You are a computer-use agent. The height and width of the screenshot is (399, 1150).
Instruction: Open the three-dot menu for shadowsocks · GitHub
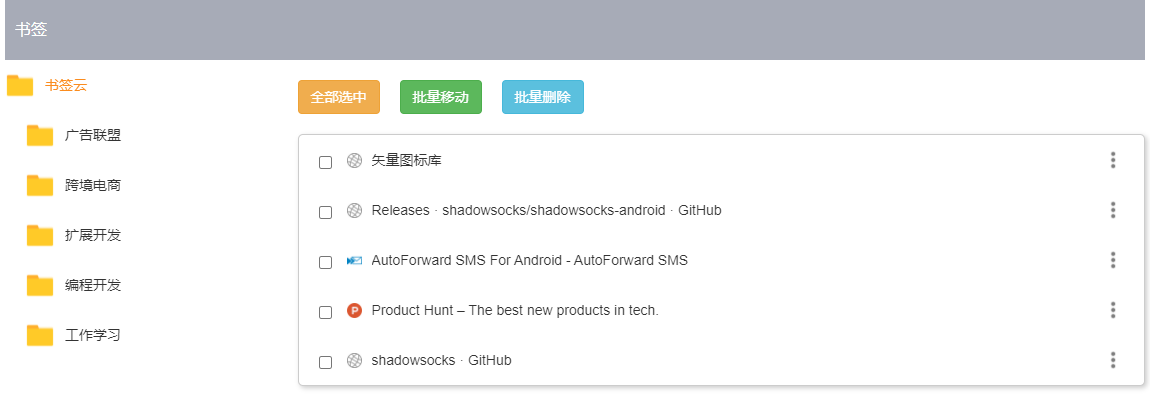pos(1113,359)
